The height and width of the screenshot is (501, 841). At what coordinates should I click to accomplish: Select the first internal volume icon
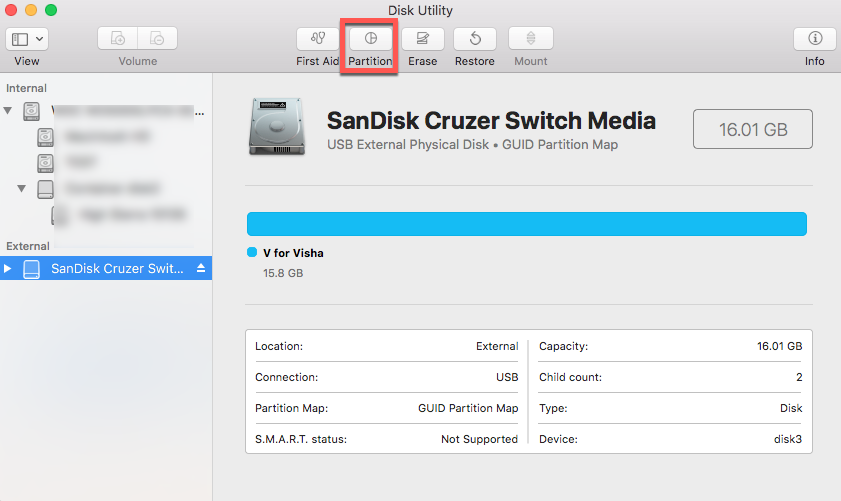pyautogui.click(x=46, y=137)
